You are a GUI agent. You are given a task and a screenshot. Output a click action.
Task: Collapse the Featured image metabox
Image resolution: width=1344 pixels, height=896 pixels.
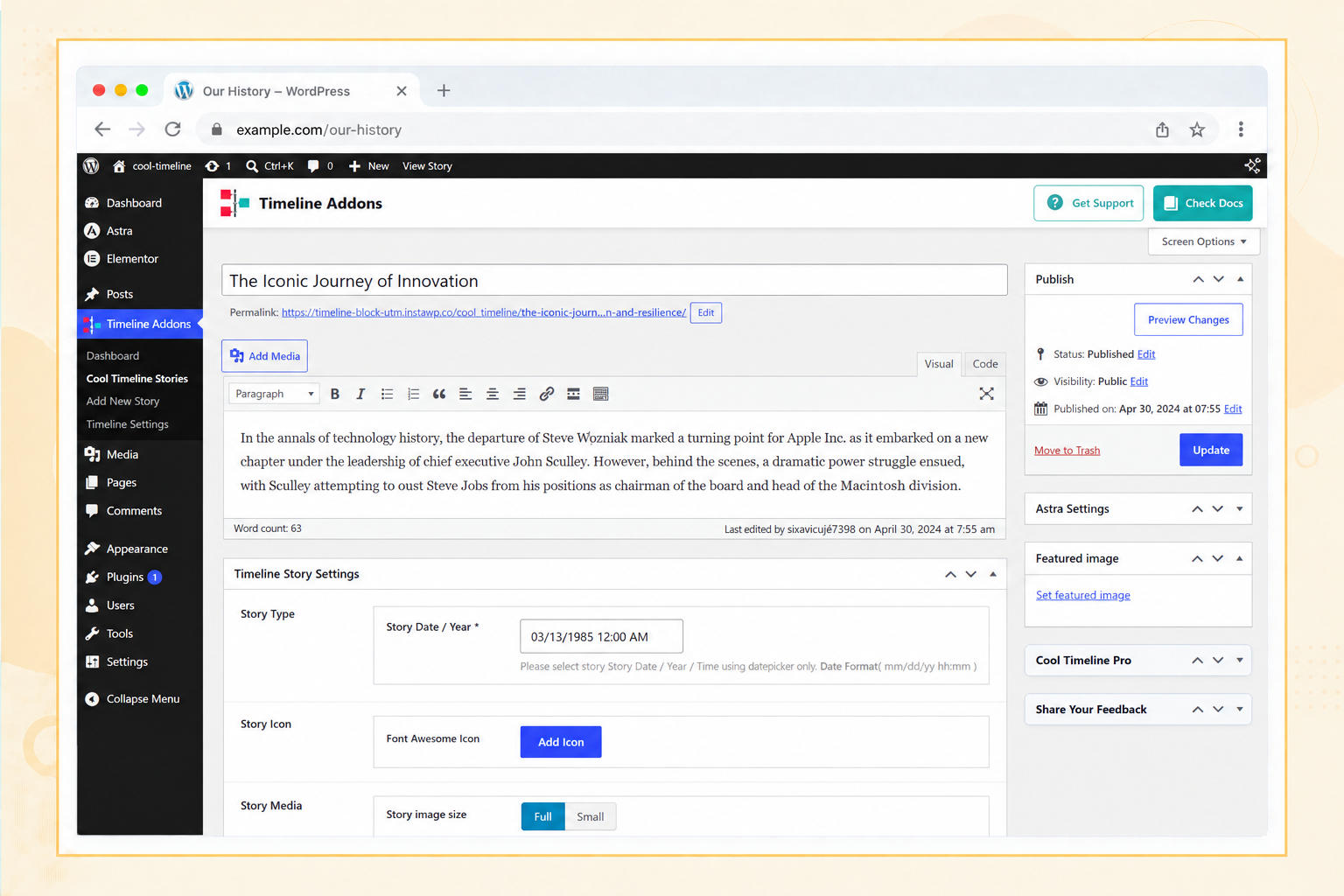pos(1239,558)
